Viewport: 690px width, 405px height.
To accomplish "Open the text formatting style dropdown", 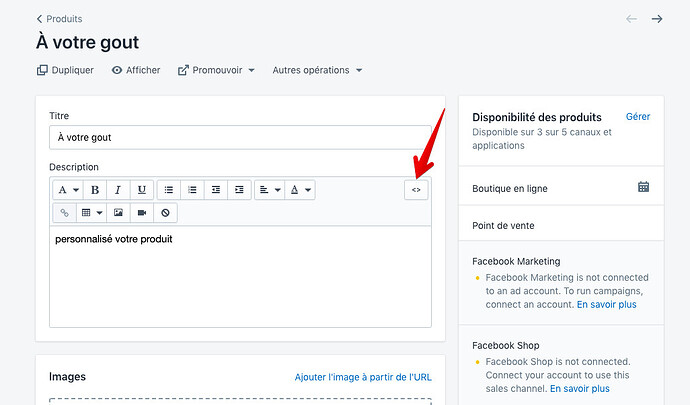I will point(68,190).
